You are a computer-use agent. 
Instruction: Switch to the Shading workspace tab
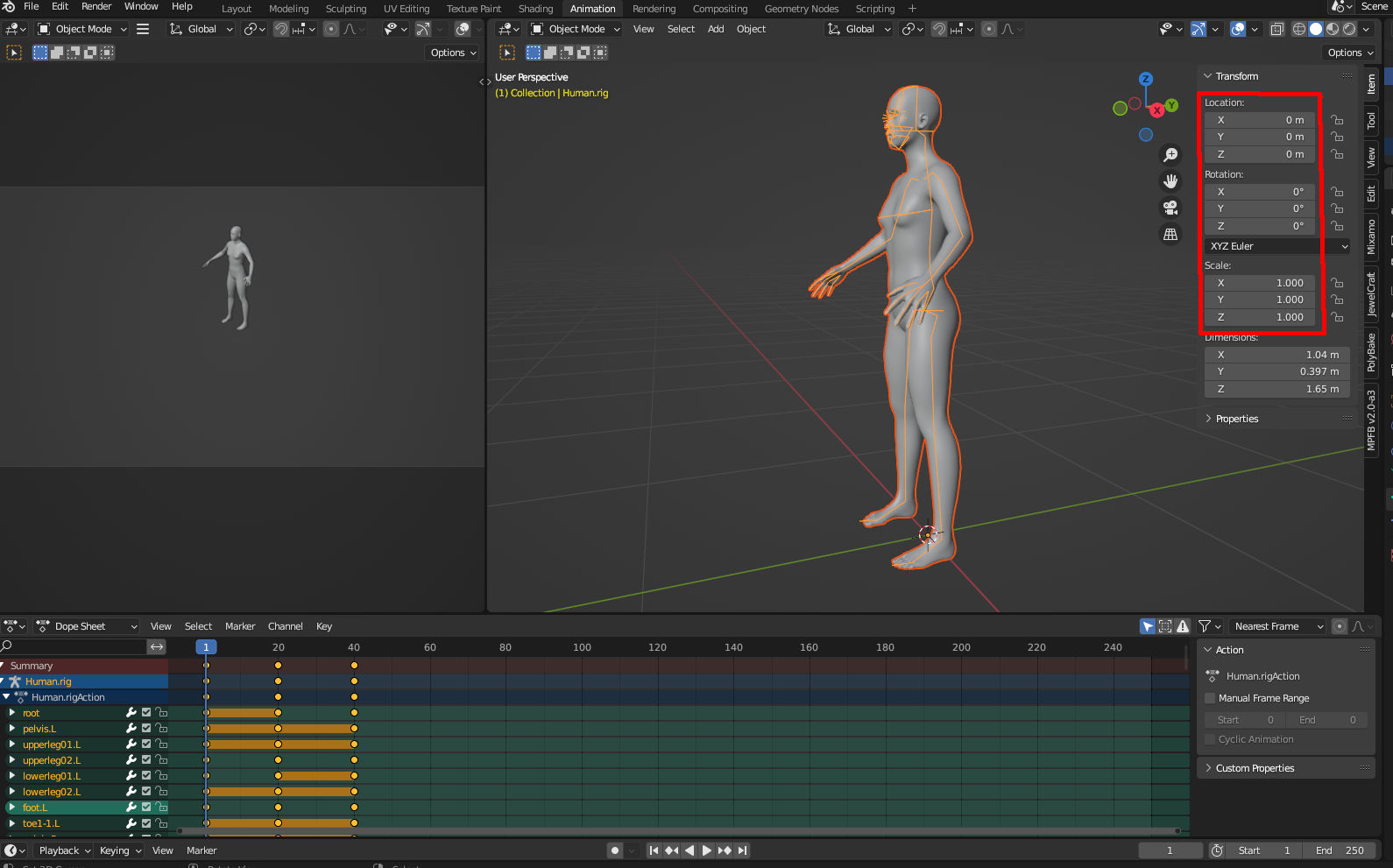tap(535, 9)
